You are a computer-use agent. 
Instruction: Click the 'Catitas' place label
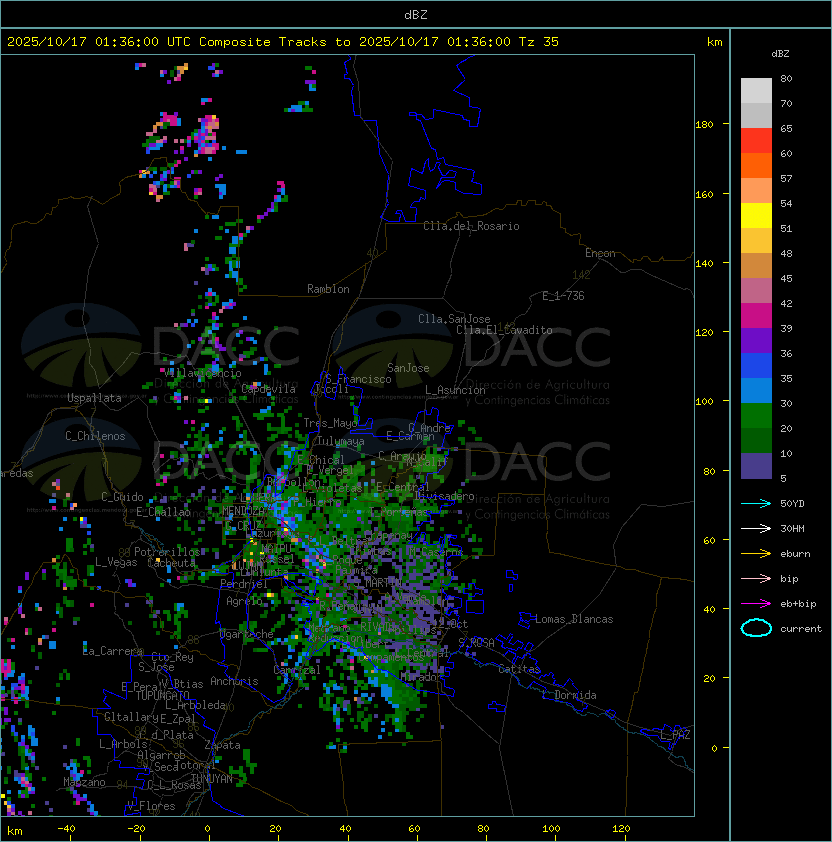(519, 669)
